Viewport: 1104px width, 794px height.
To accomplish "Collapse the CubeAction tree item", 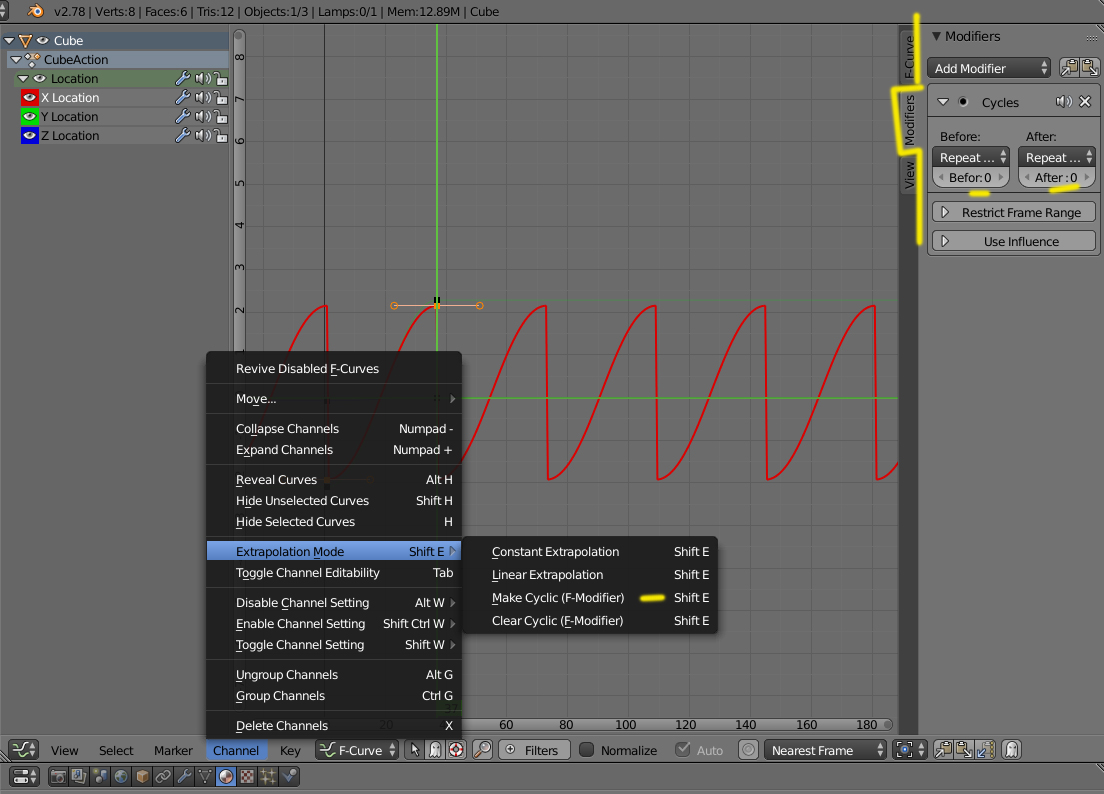I will point(16,60).
